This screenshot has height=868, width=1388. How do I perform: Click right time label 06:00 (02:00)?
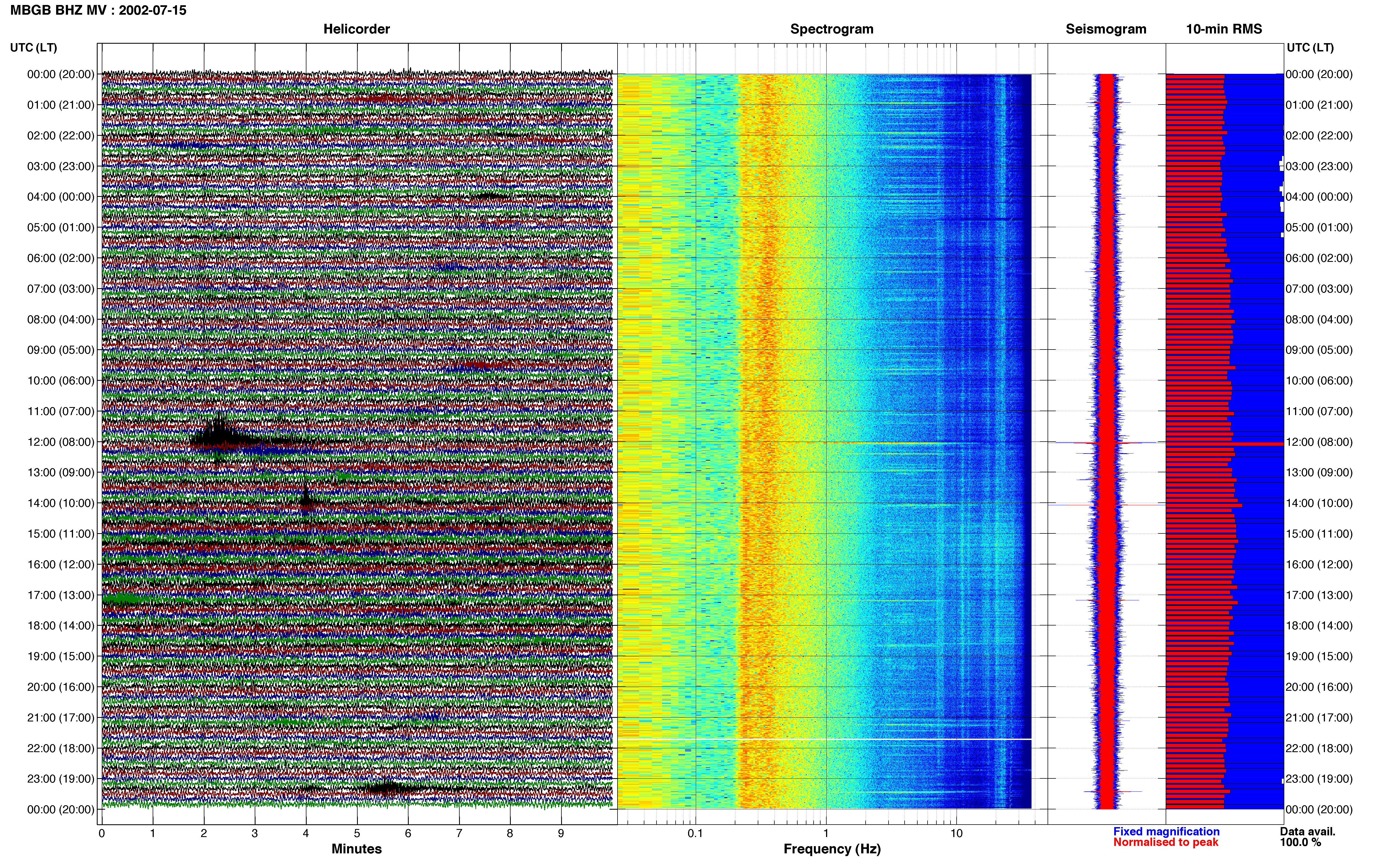click(1319, 258)
